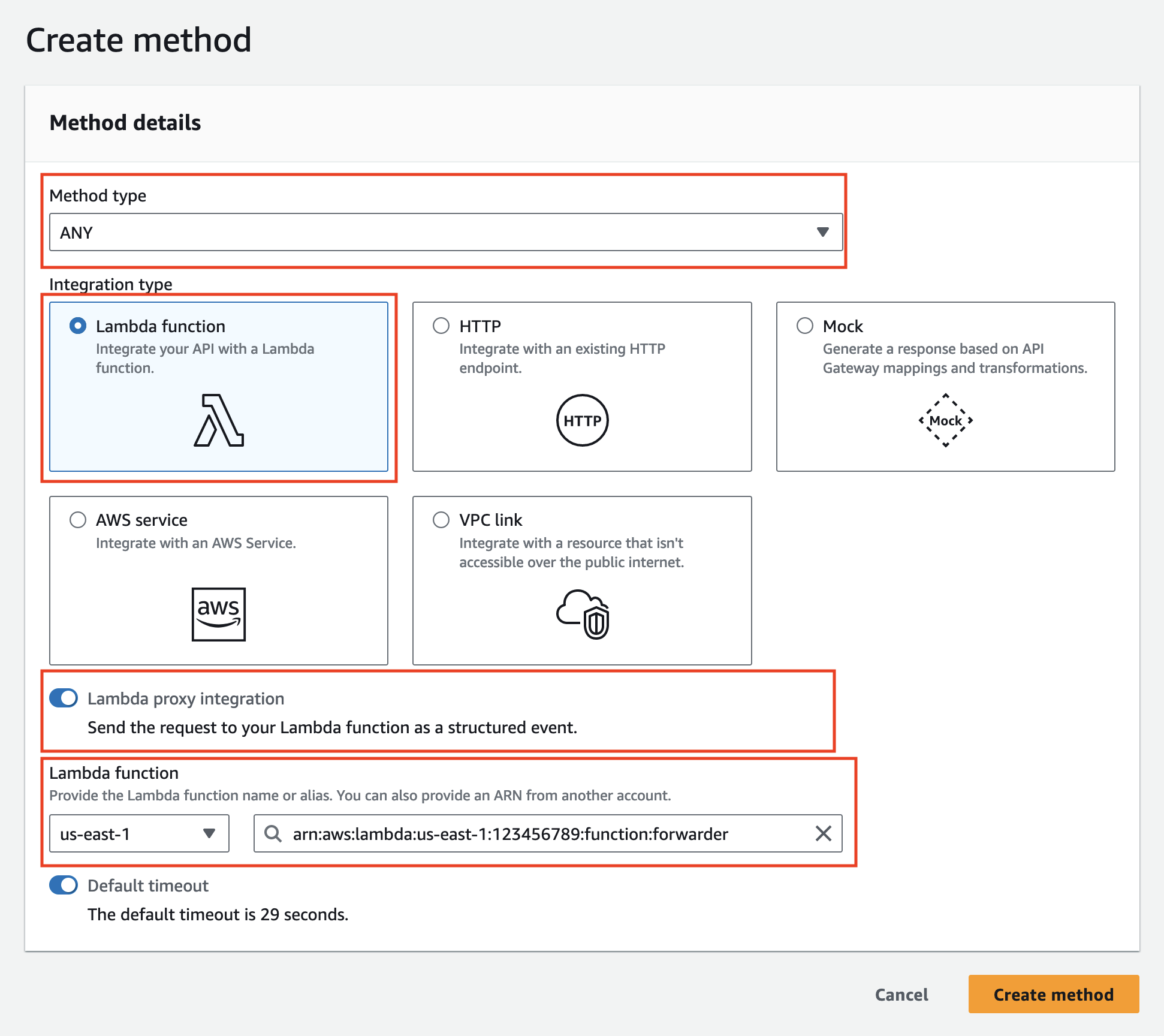Image resolution: width=1164 pixels, height=1036 pixels.
Task: Click the 'Create method' page title
Action: 138,40
